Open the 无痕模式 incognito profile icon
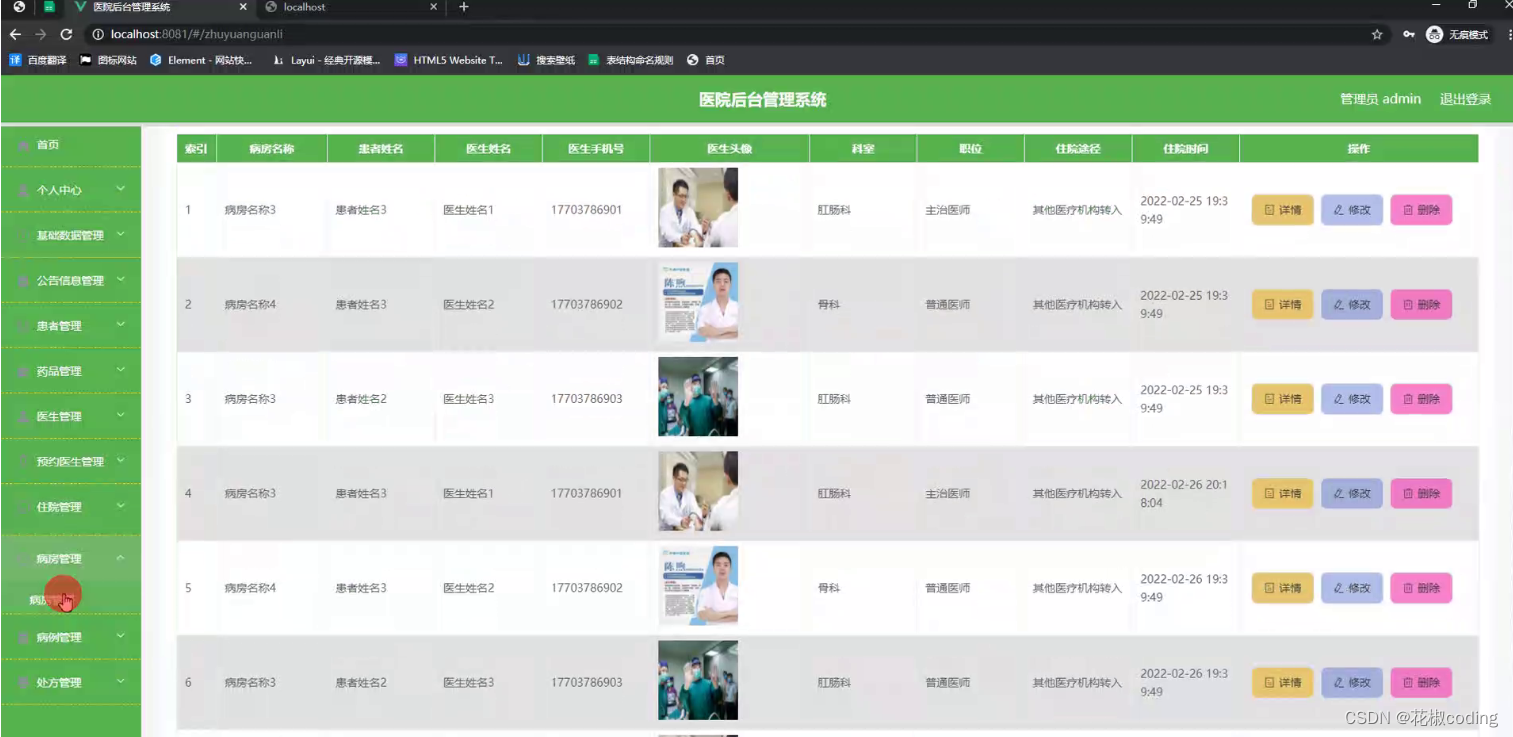Screen dimensions: 1513x737 [x=1457, y=34]
